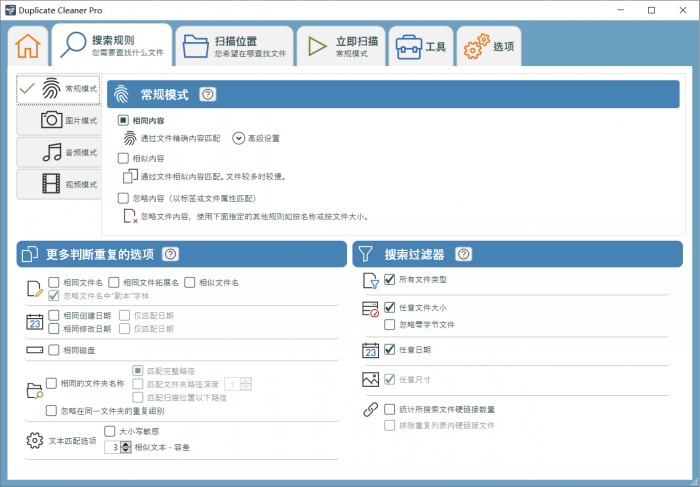Enable 大小写敏感 checkbox
The image size is (700, 487).
coord(109,431)
